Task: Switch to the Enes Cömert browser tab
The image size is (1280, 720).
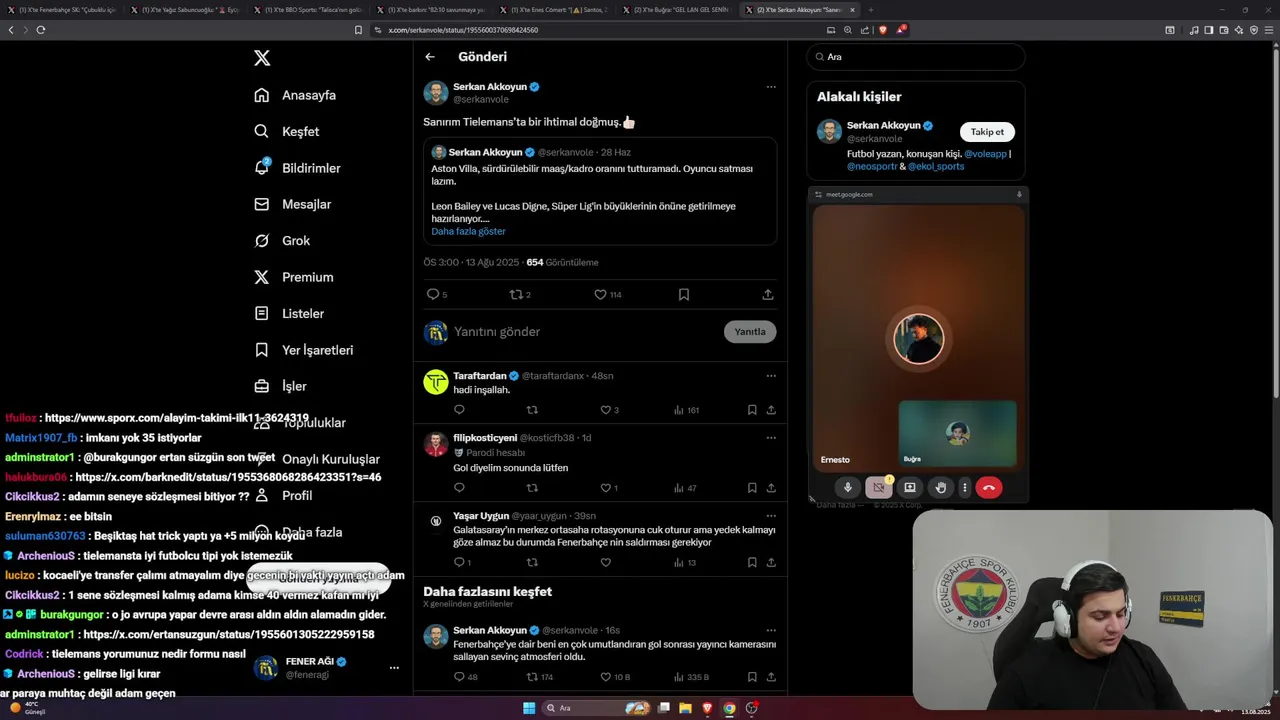Action: [553, 10]
